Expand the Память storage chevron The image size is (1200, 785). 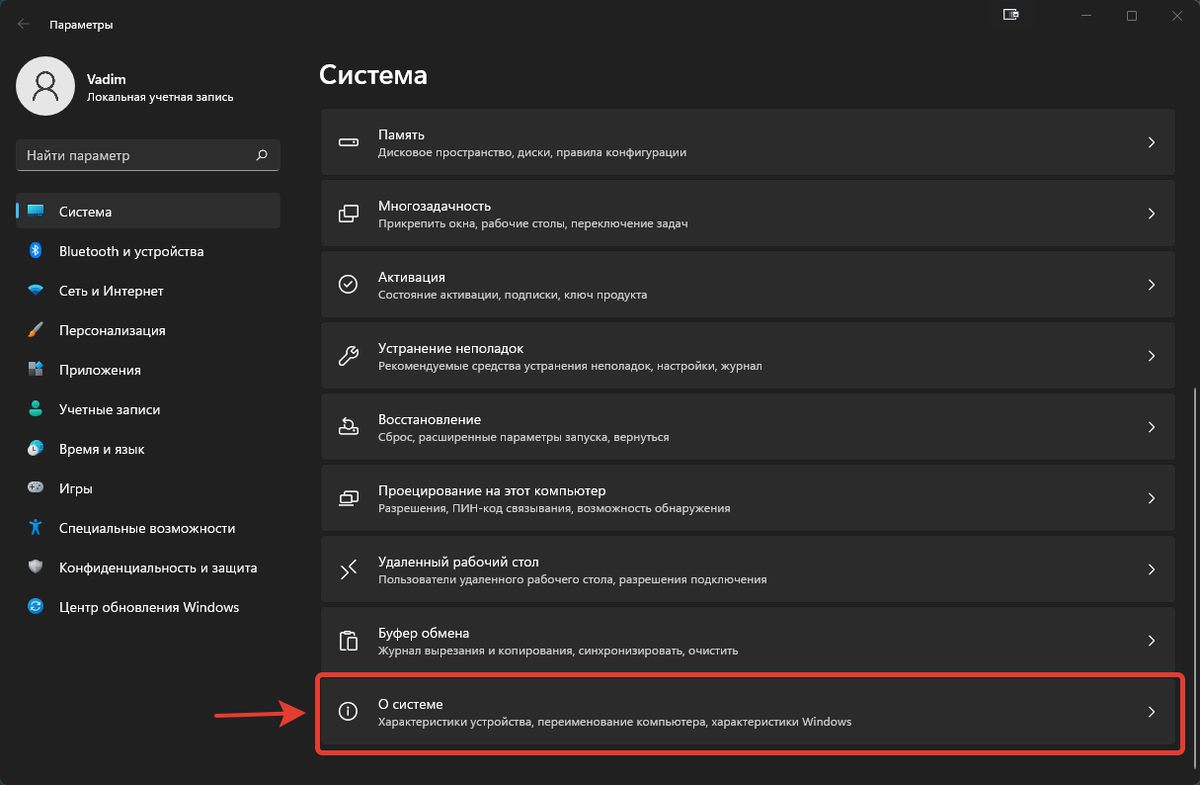click(1151, 143)
